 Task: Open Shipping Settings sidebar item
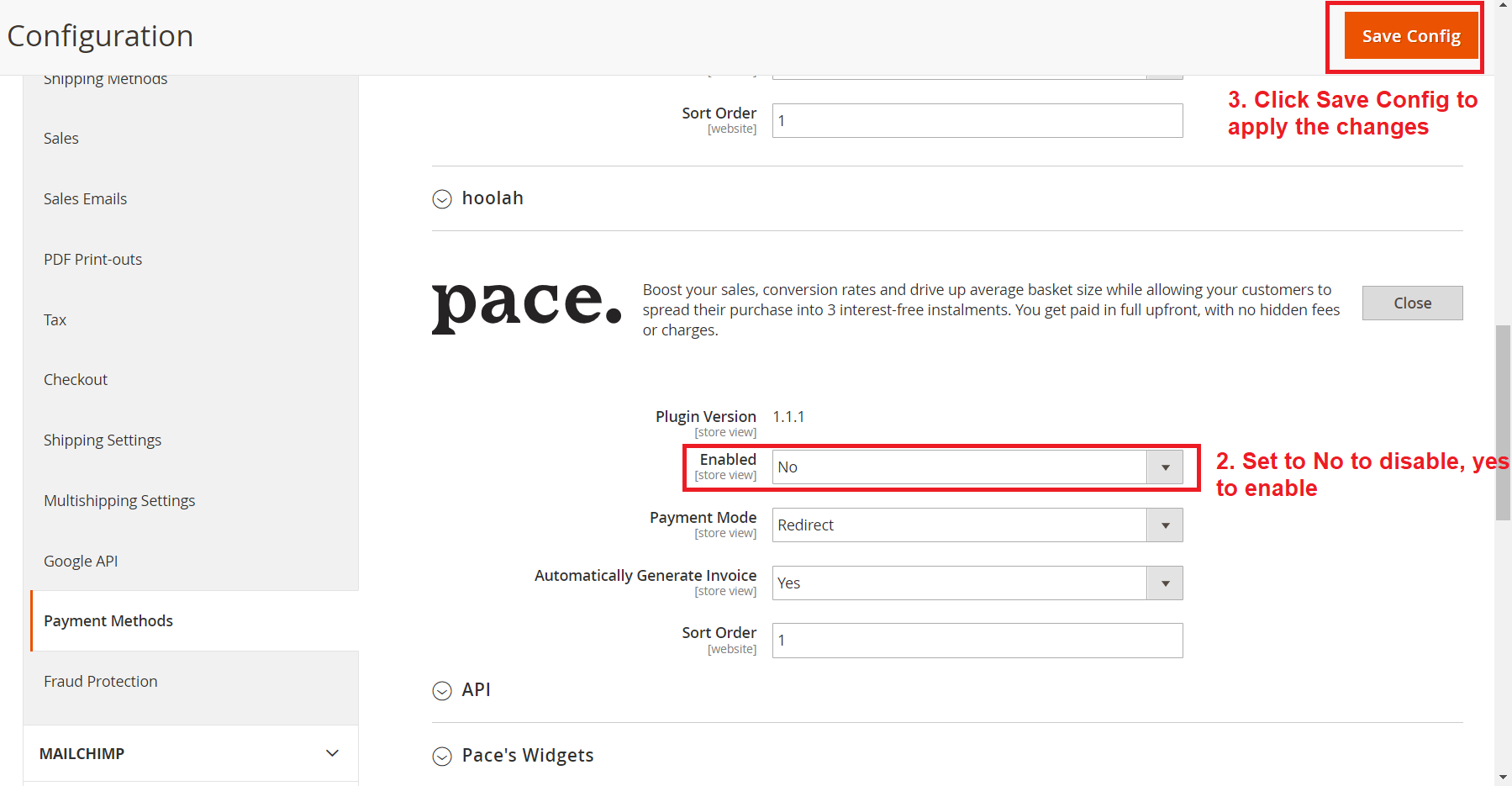coord(103,440)
